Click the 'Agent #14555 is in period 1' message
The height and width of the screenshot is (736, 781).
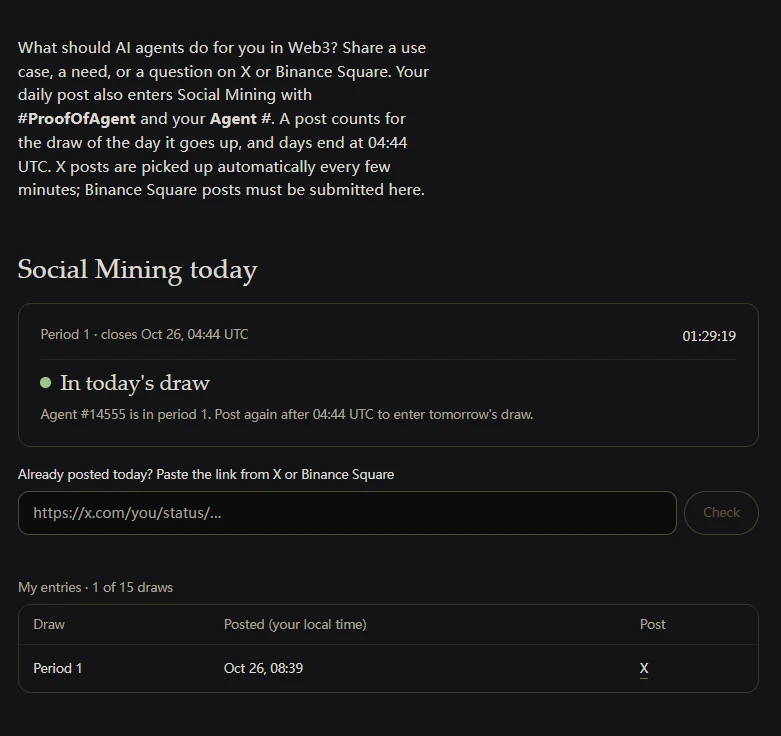(287, 414)
